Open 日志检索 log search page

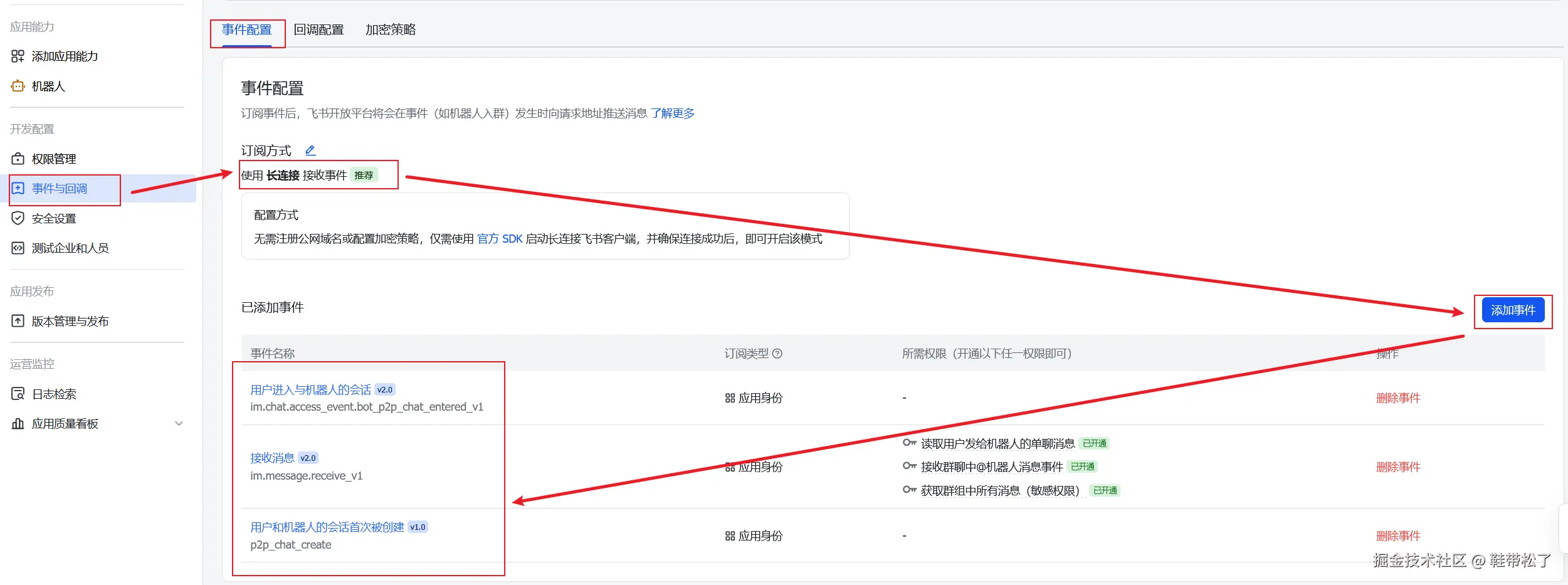pyautogui.click(x=52, y=394)
